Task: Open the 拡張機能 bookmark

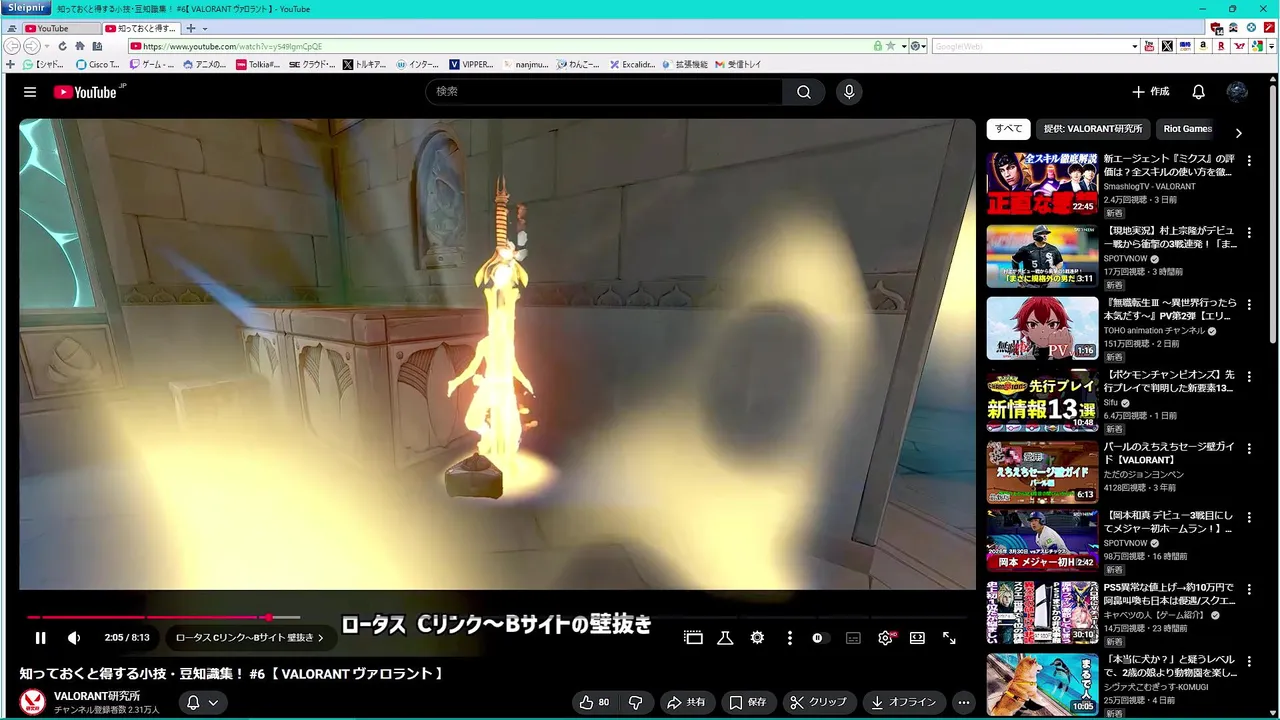Action: click(685, 64)
